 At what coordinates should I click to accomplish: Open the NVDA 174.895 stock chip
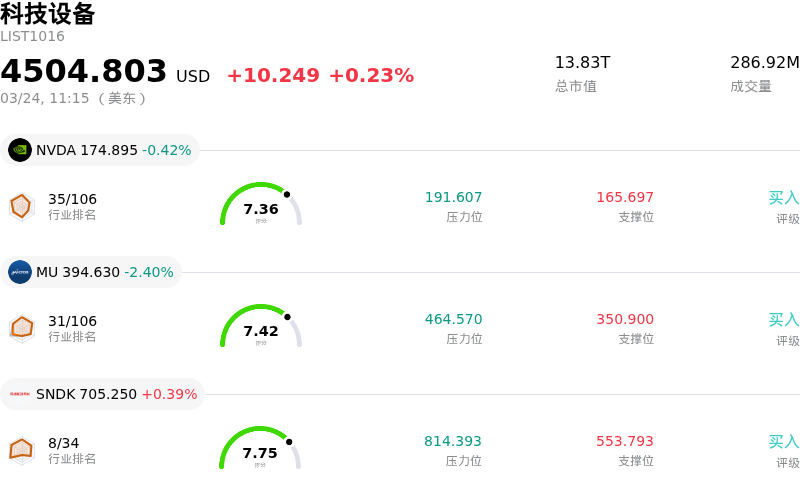pos(100,150)
